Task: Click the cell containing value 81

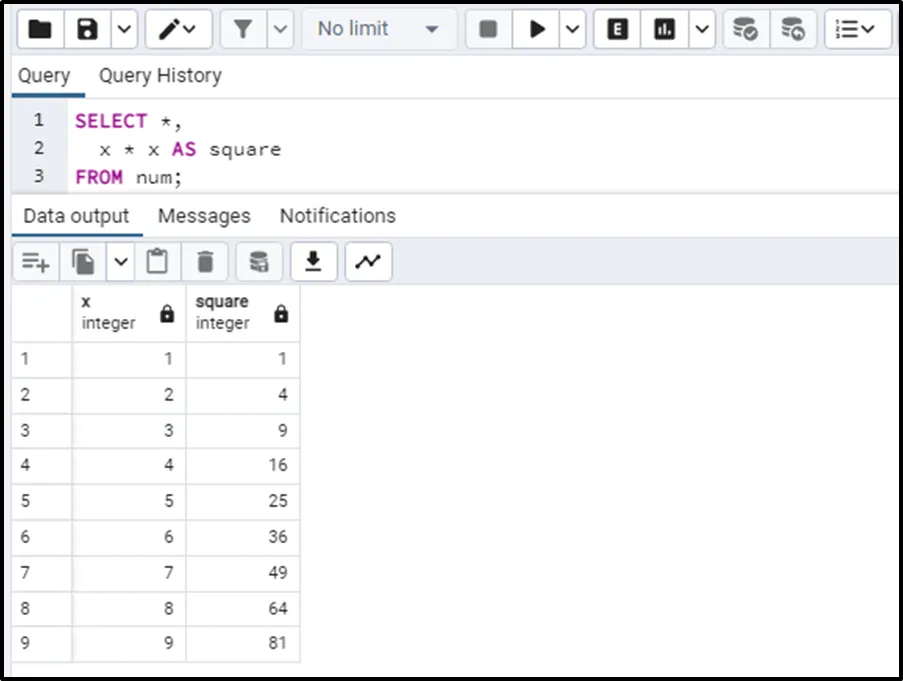Action: click(243, 644)
